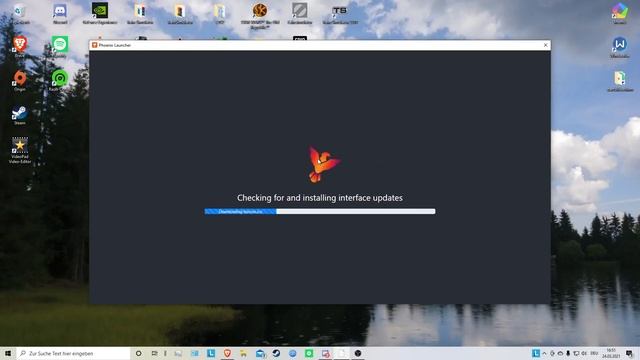The width and height of the screenshot is (640, 360).
Task: Click the Cortana circle on the taskbar
Action: (138, 353)
